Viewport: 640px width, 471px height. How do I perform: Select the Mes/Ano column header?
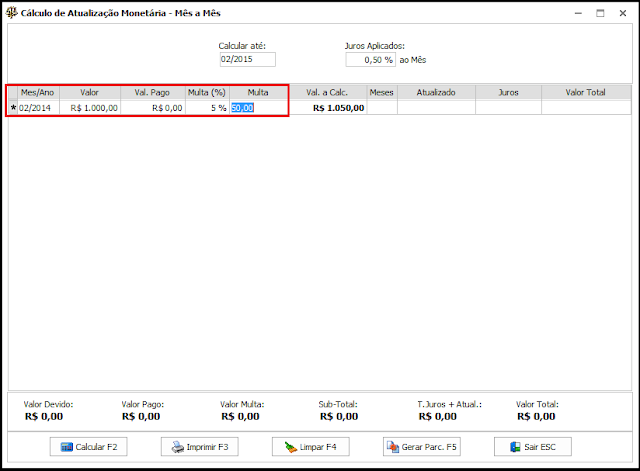pos(38,93)
